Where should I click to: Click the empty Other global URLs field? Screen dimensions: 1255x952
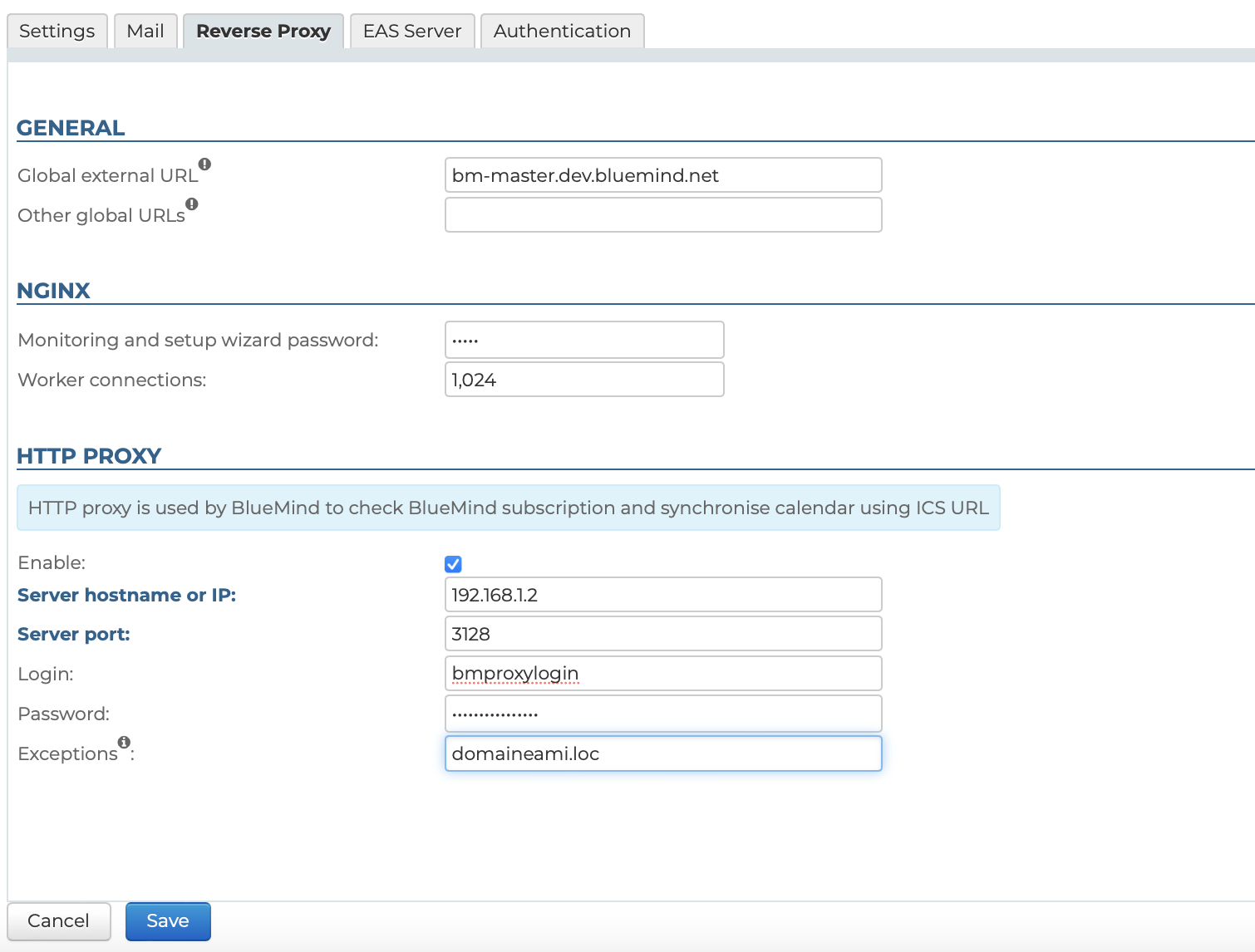pos(662,215)
